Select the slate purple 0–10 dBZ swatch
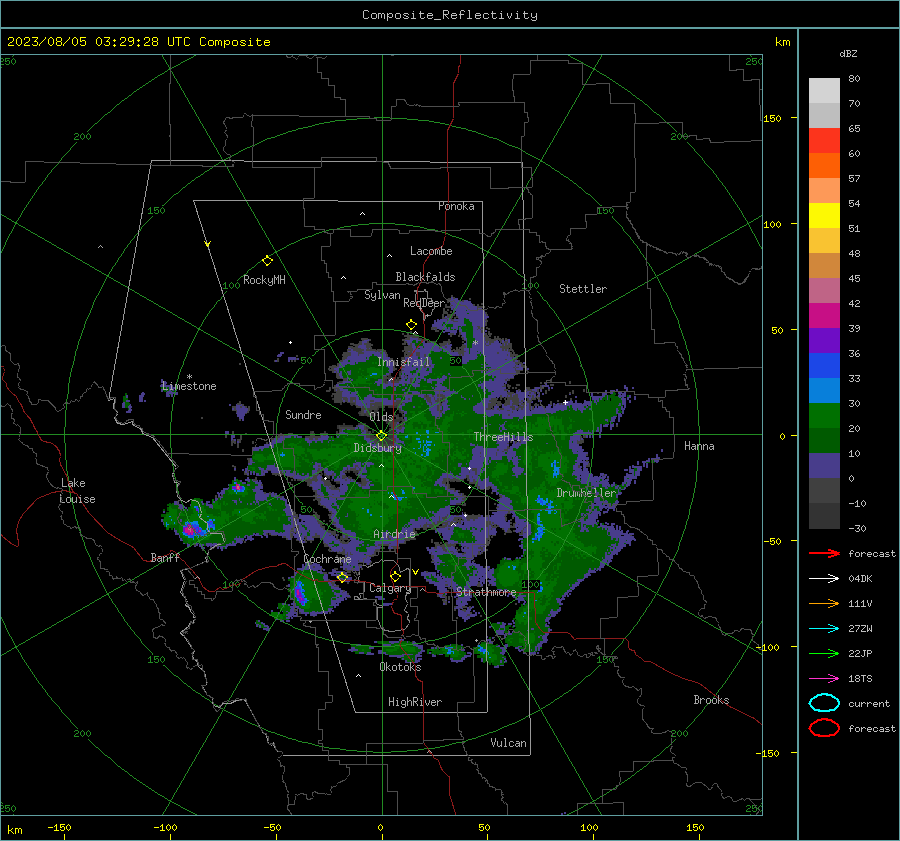900x841 pixels. (824, 466)
